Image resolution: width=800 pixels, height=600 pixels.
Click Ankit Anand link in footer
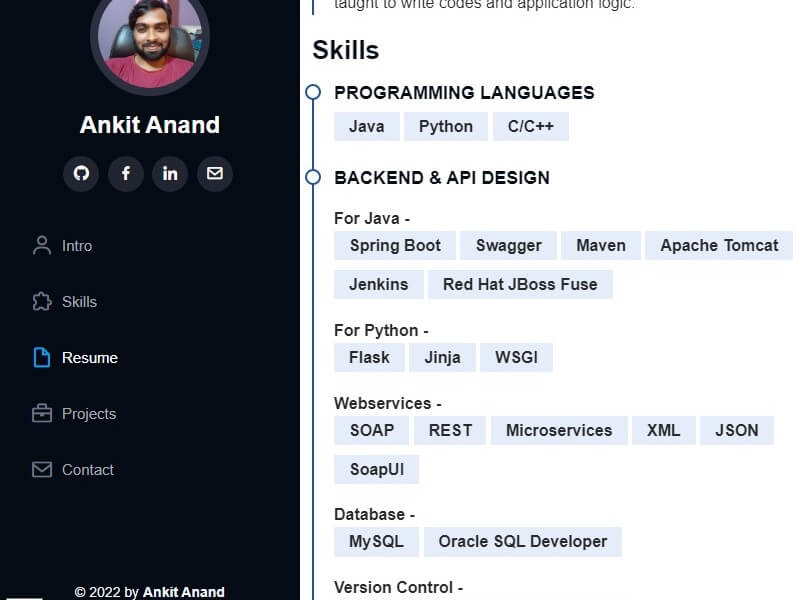pos(184,592)
